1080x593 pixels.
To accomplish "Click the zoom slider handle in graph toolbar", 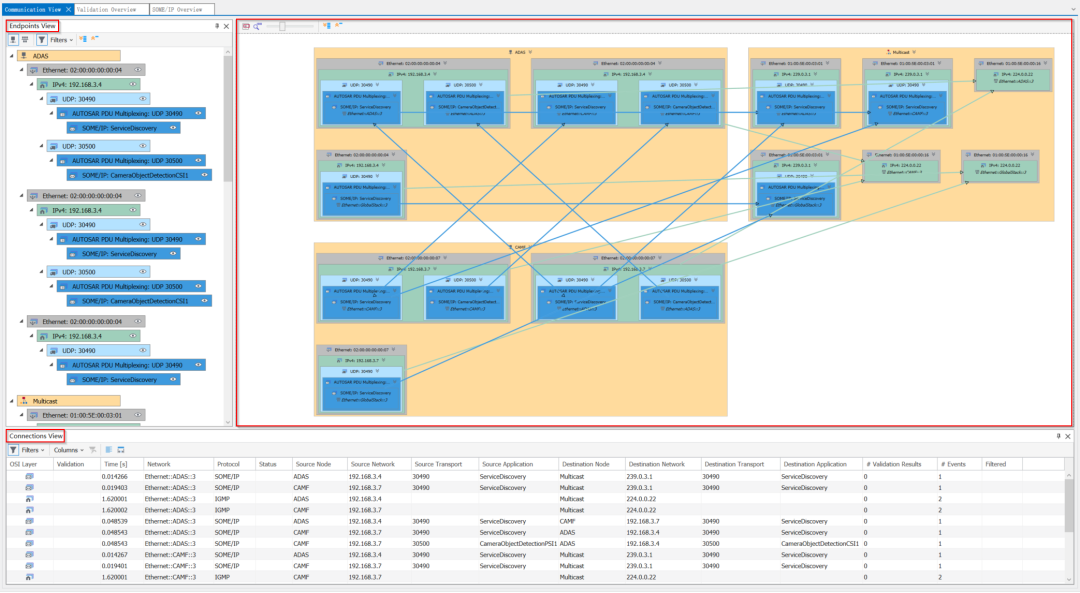I will pyautogui.click(x=282, y=26).
